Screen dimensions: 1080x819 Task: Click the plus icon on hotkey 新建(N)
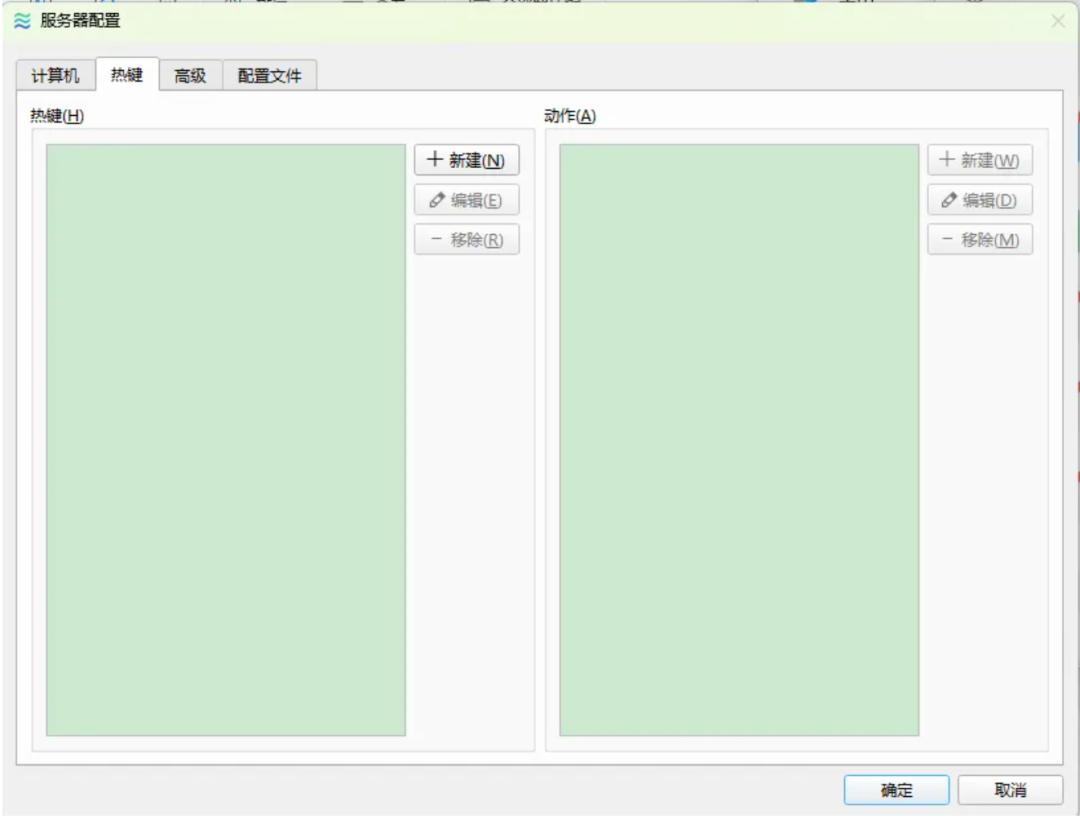tap(435, 160)
